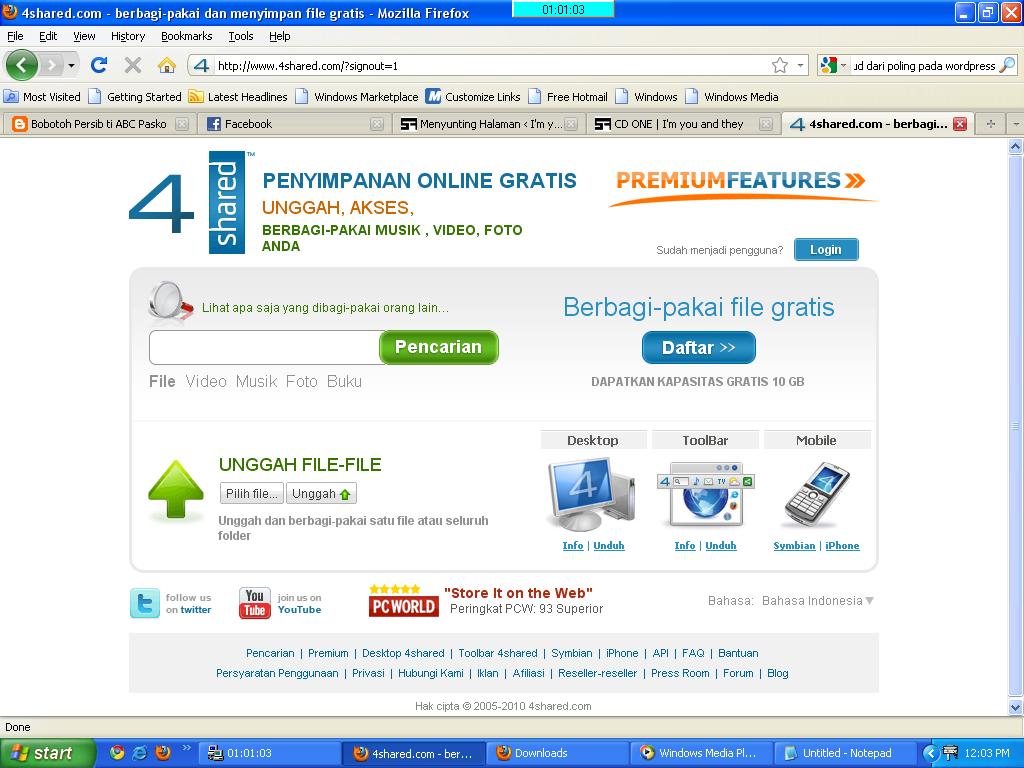1024x768 pixels.
Task: Click the magnifying glass graphic above the search box
Action: (167, 300)
